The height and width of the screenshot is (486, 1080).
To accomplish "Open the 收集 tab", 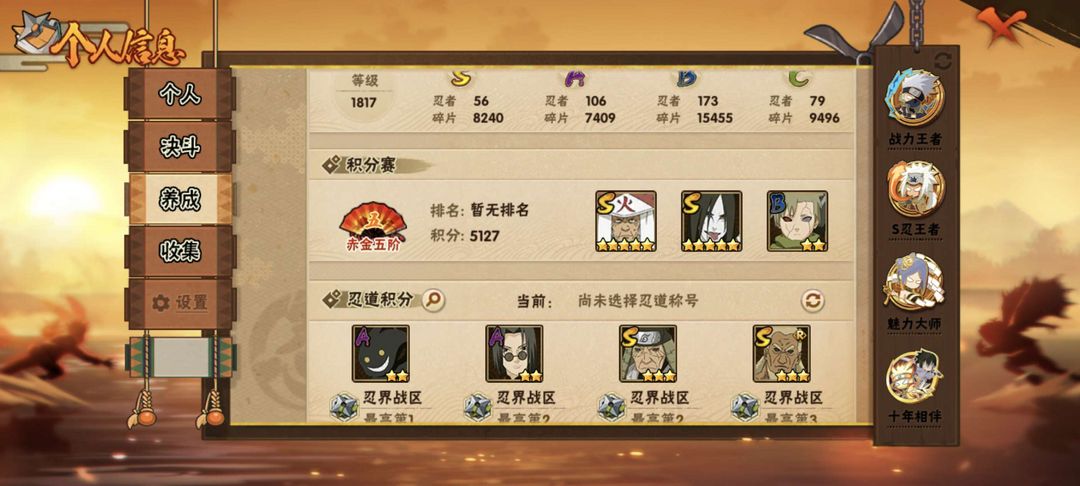I will tap(180, 251).
